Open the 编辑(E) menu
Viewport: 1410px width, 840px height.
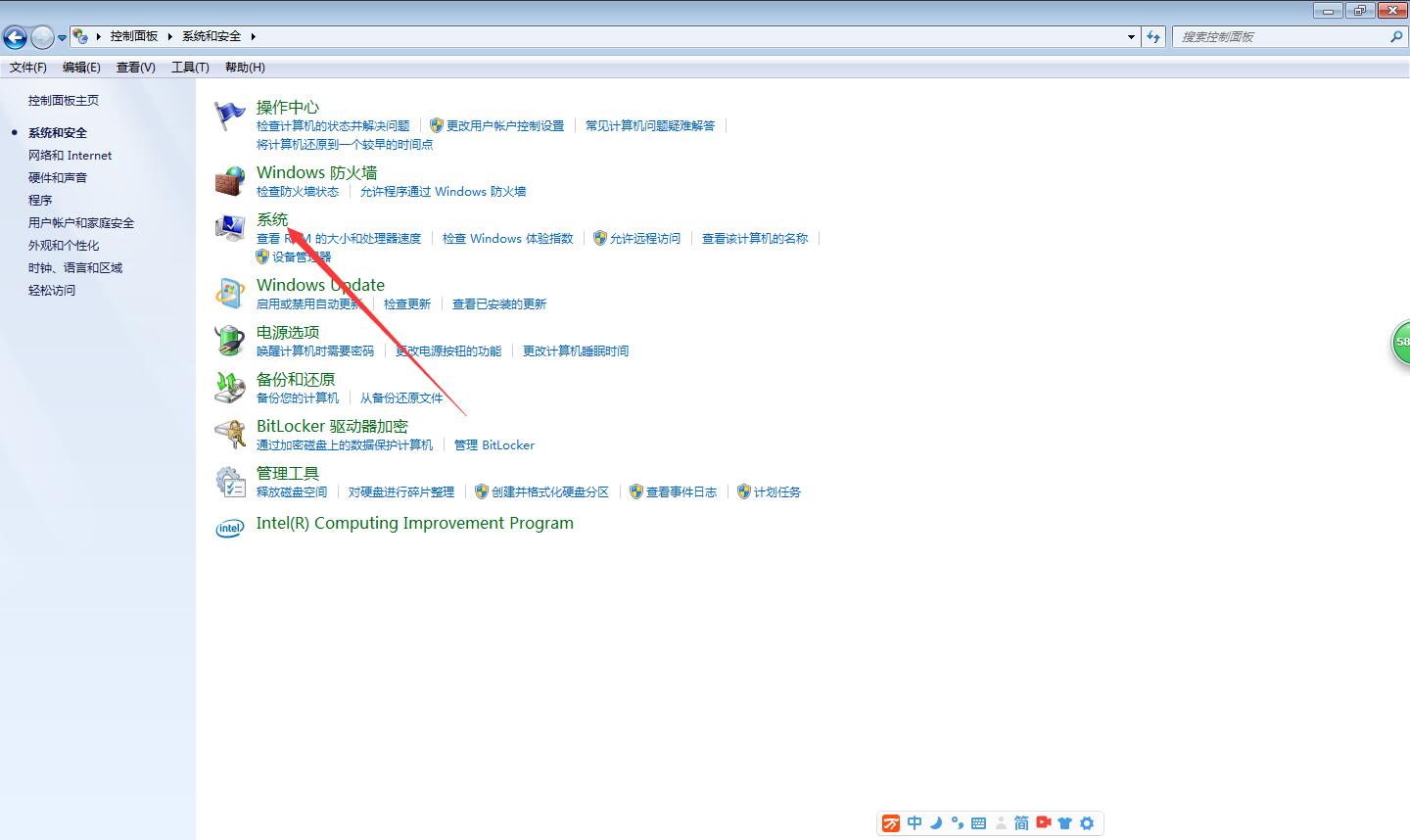(x=81, y=68)
